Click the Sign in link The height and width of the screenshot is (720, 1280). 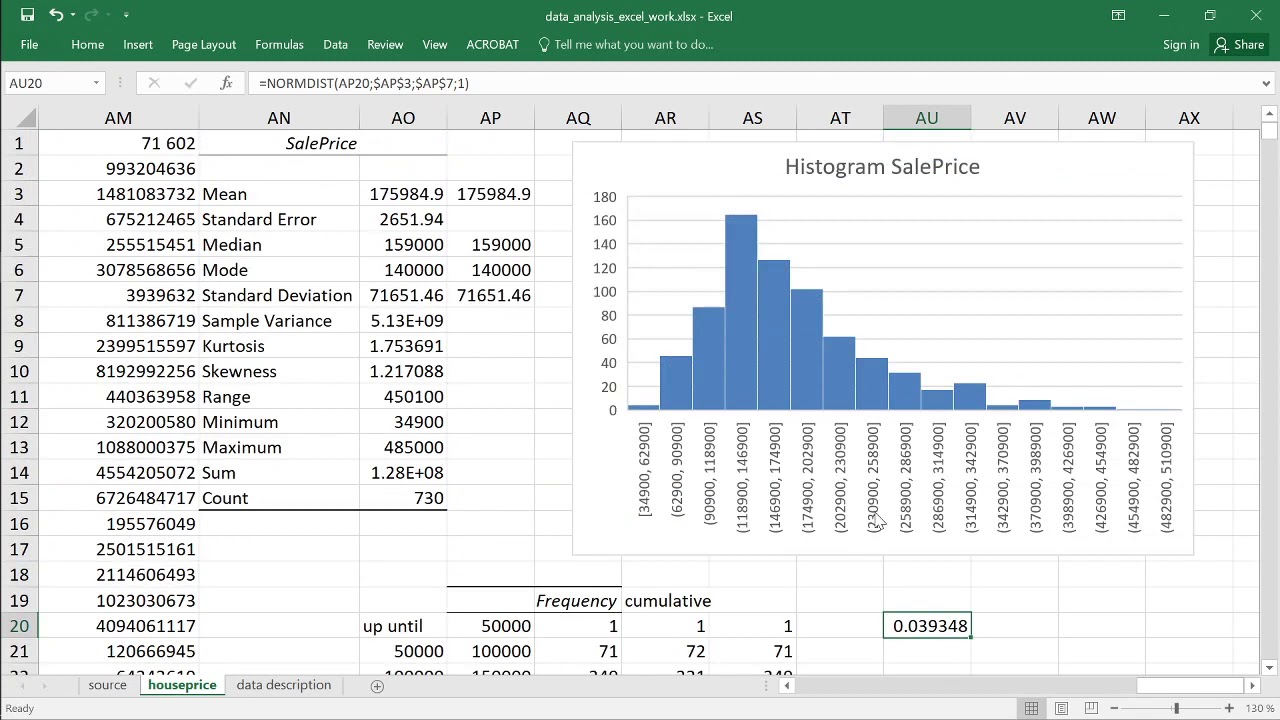1181,44
